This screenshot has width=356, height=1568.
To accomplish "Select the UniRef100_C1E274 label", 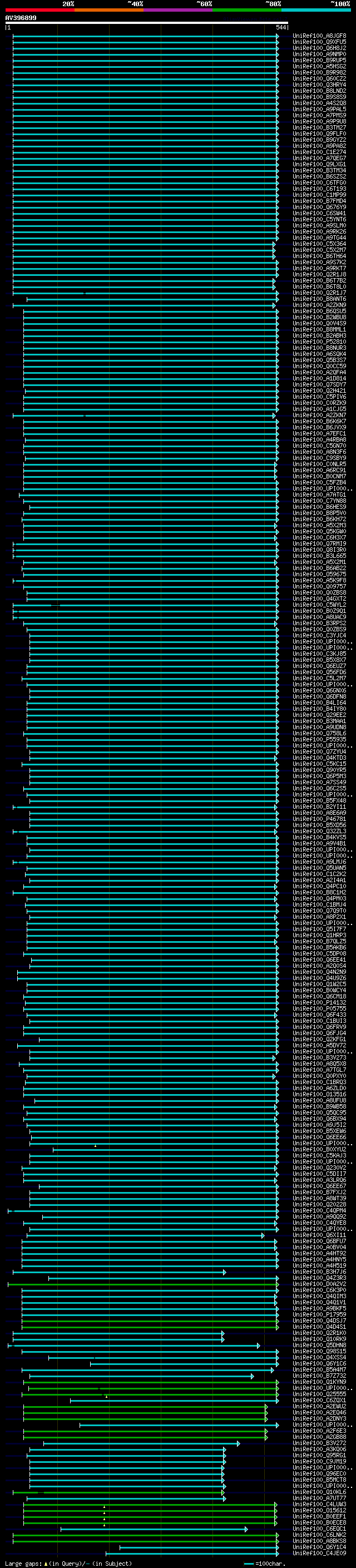I will pos(319,152).
